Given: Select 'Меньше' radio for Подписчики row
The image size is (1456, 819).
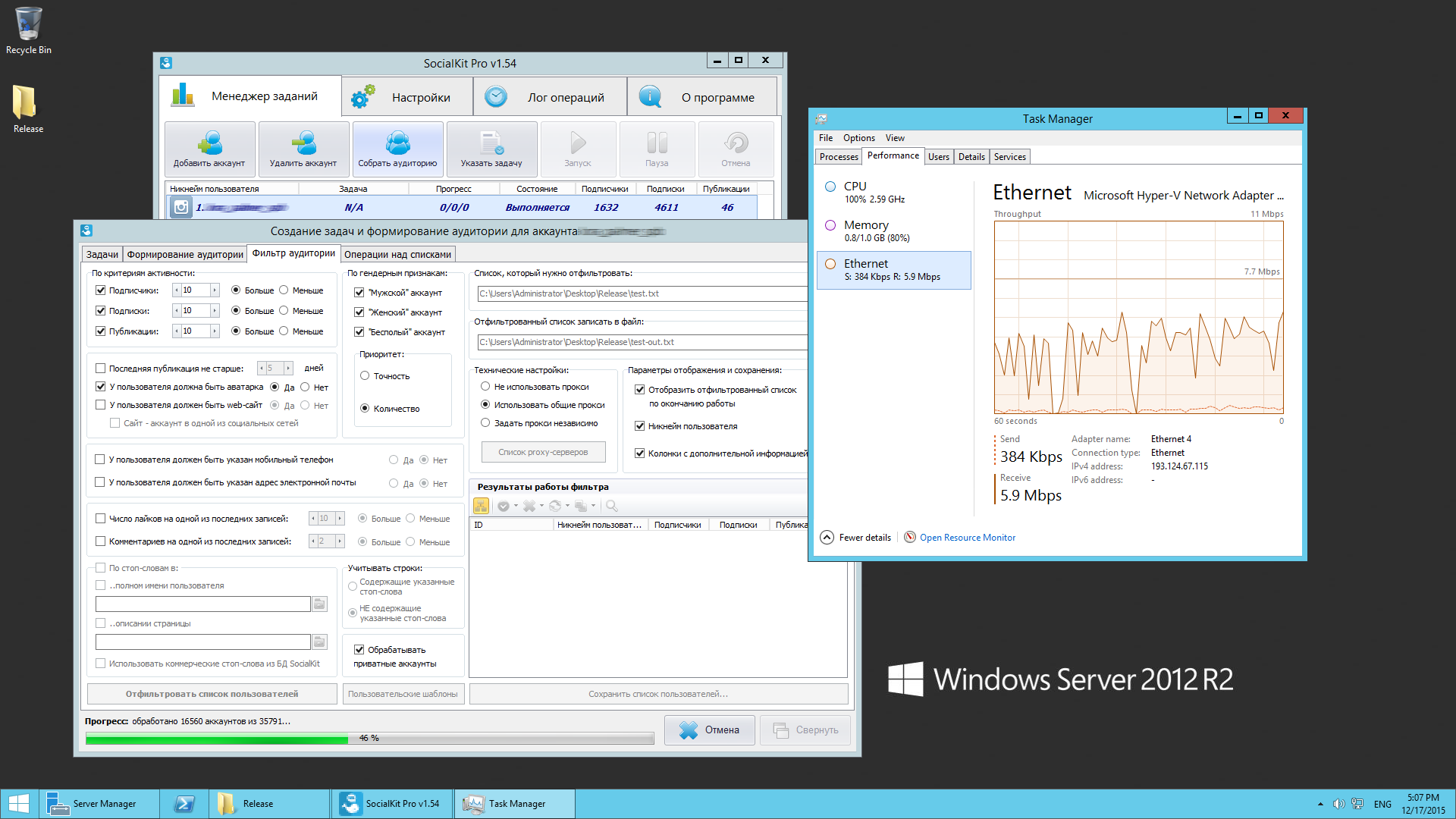Looking at the screenshot, I should pyautogui.click(x=284, y=290).
